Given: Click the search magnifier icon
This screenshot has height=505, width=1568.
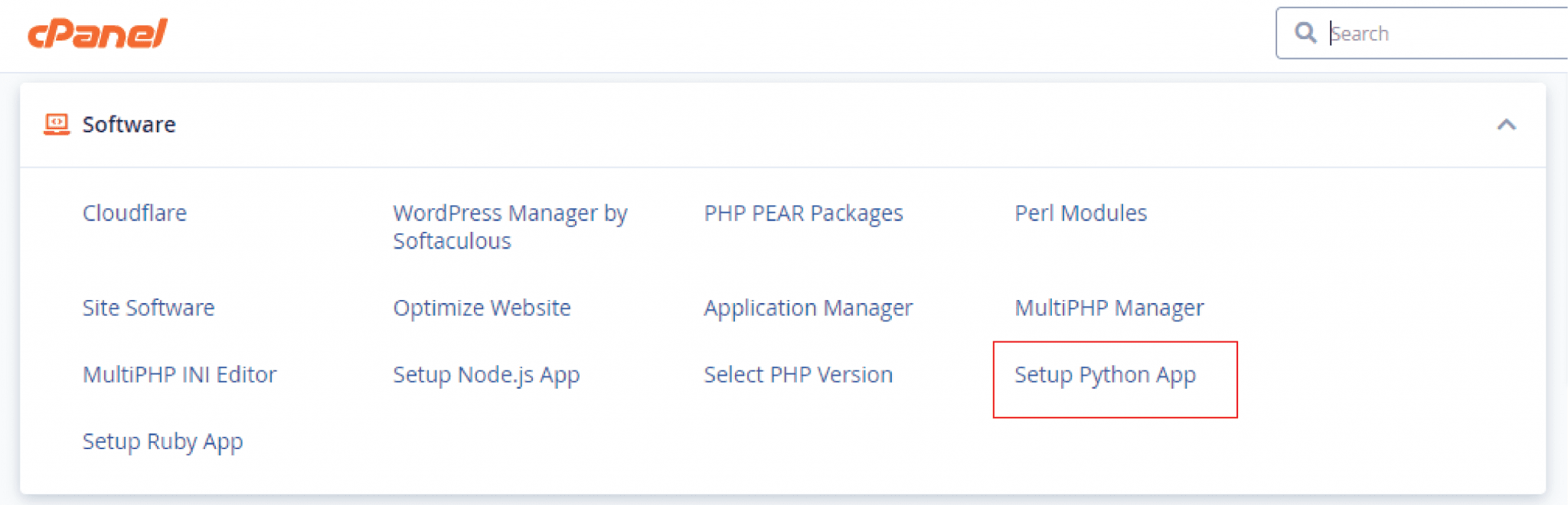Looking at the screenshot, I should 1306,33.
